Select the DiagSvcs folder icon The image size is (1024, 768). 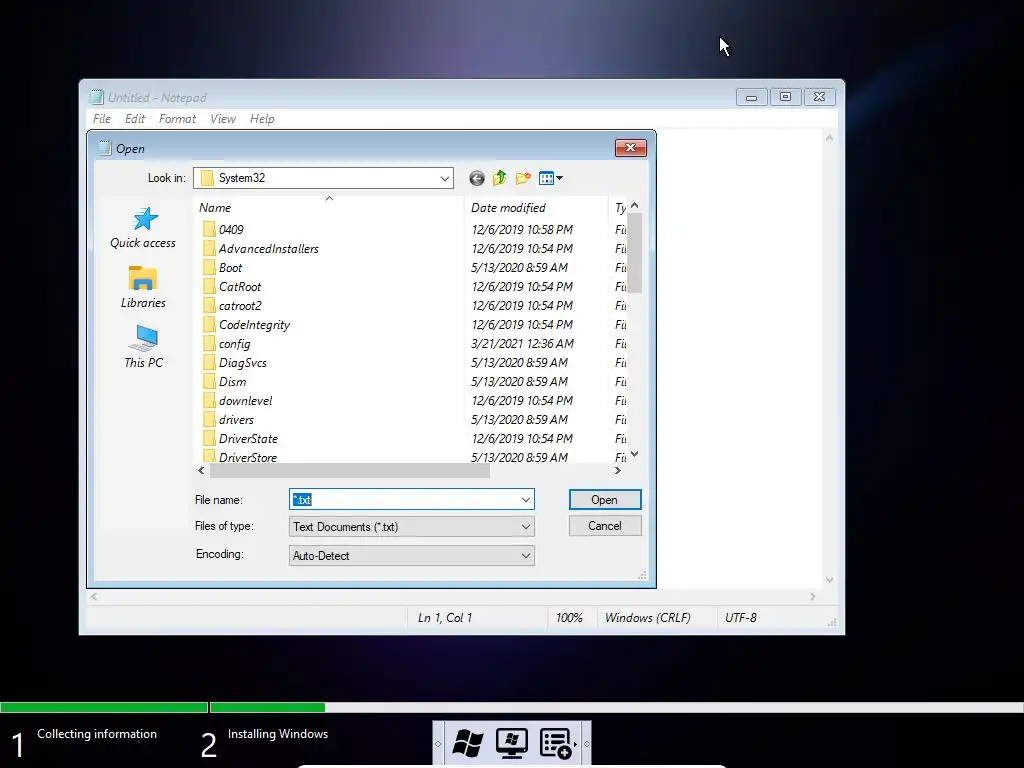point(209,362)
